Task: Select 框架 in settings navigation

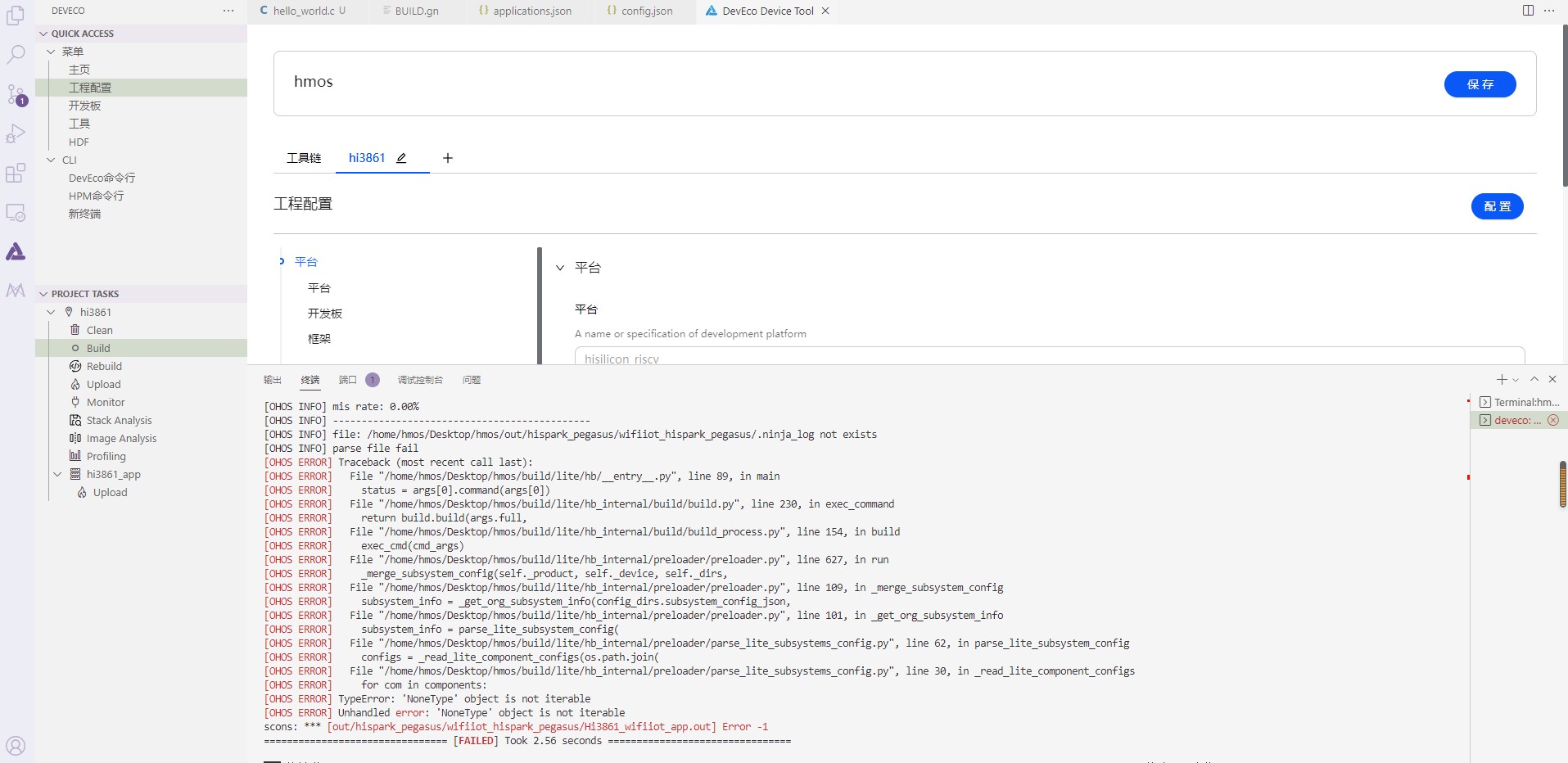Action: point(319,338)
